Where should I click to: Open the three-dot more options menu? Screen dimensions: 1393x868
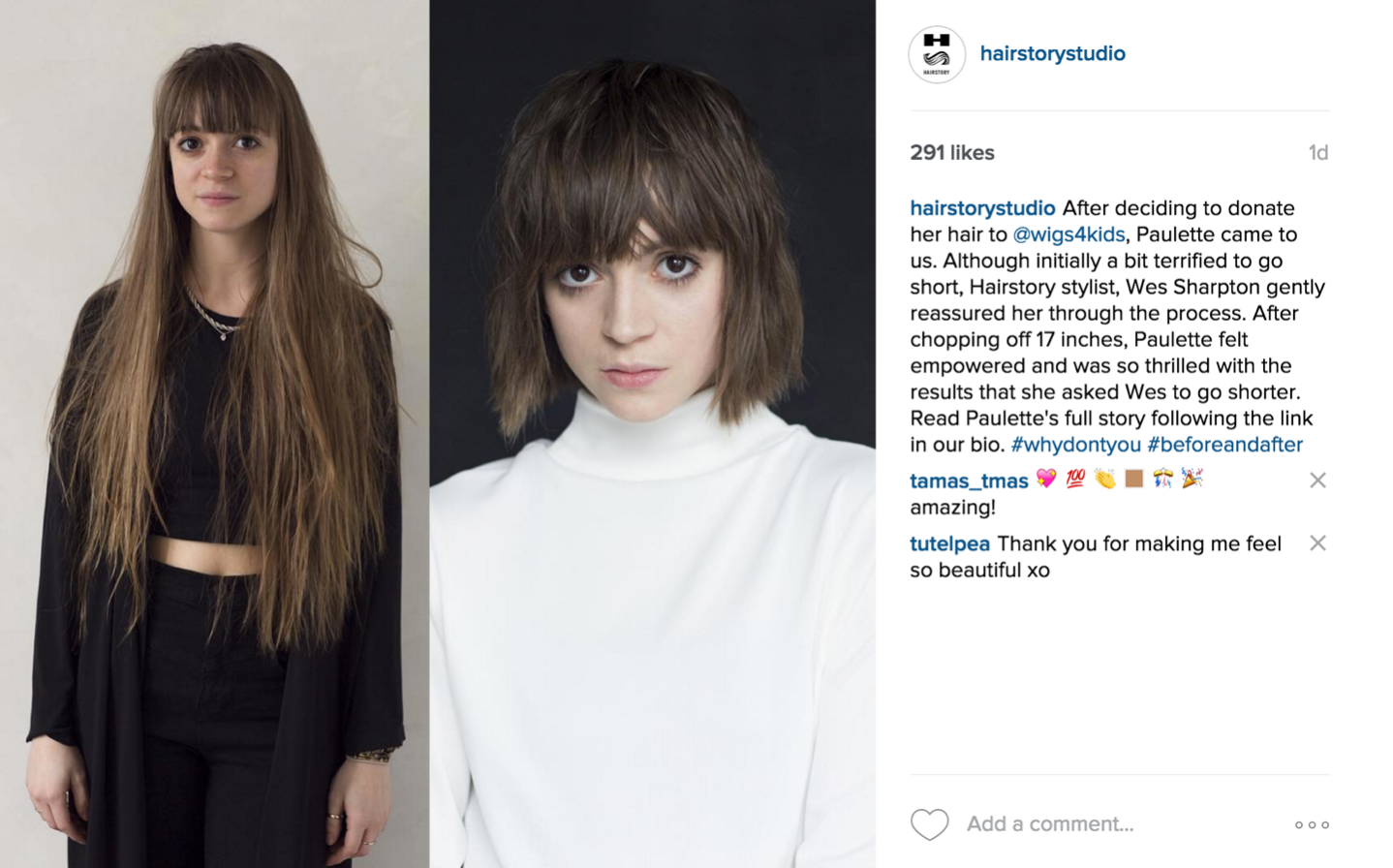point(1312,824)
